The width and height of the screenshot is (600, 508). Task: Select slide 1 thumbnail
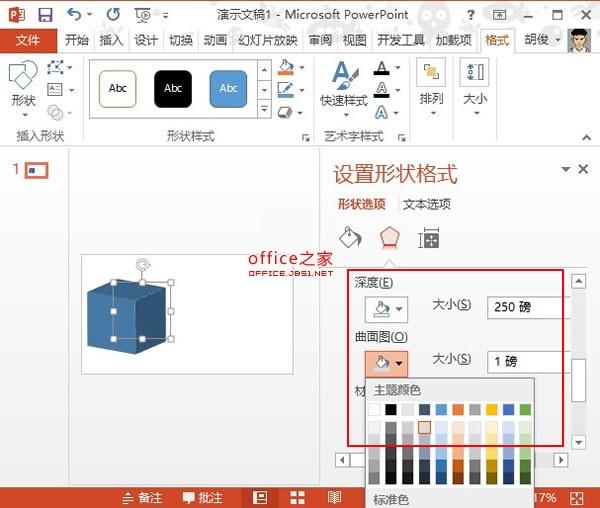coord(37,171)
